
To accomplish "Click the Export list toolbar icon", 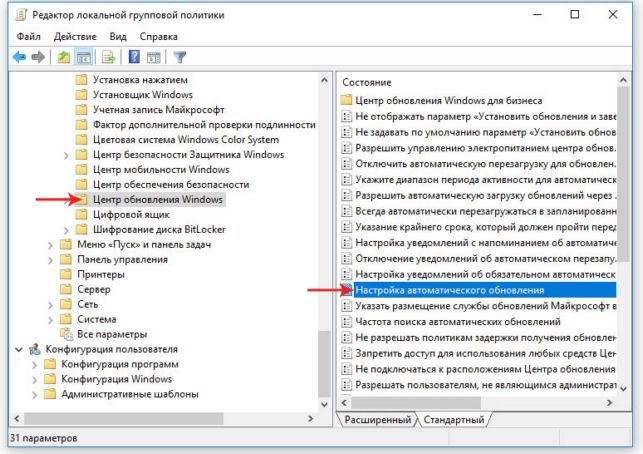I will [x=108, y=57].
